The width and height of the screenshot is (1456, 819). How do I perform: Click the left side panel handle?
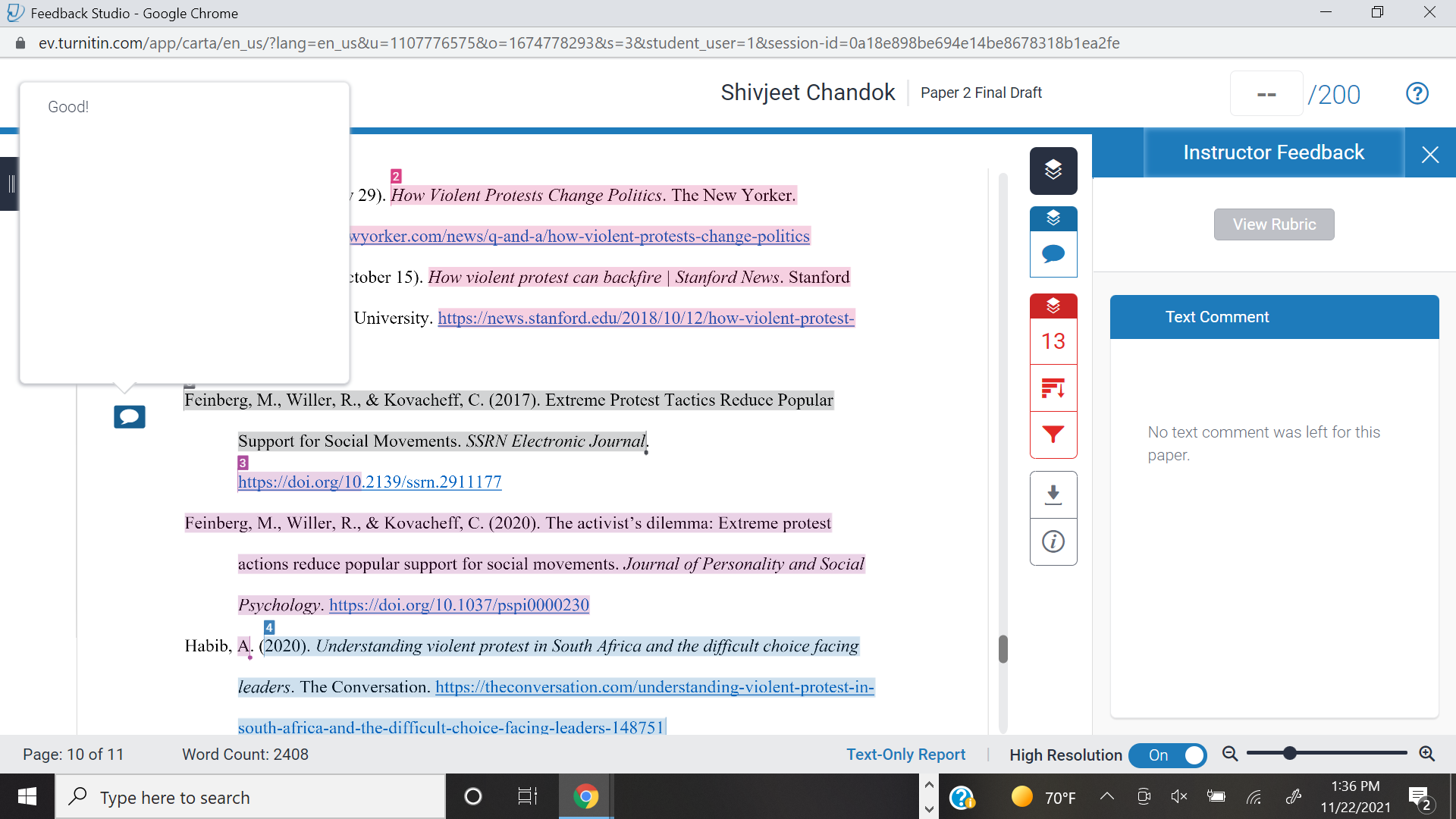pyautogui.click(x=9, y=184)
